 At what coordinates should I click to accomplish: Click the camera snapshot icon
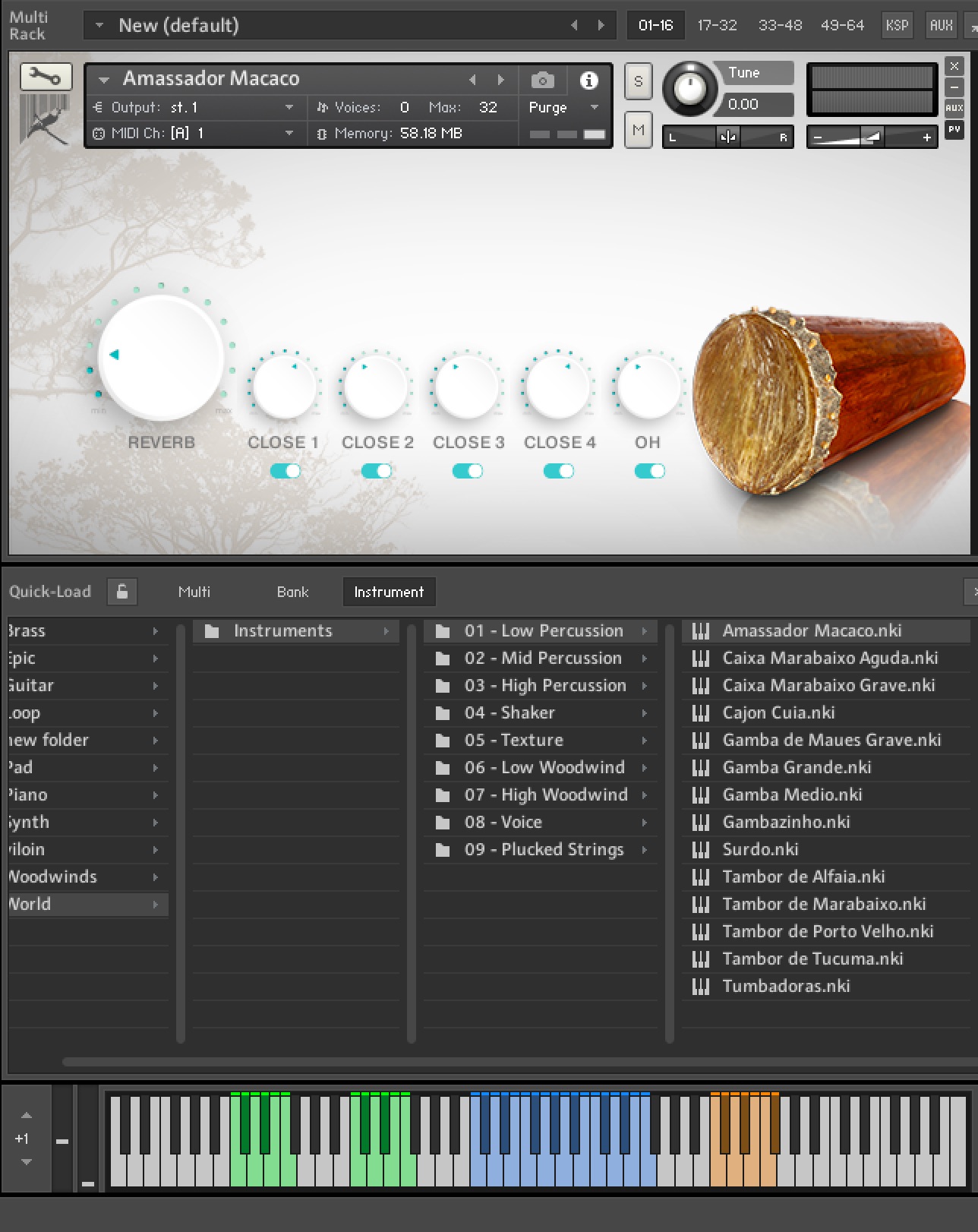click(542, 81)
